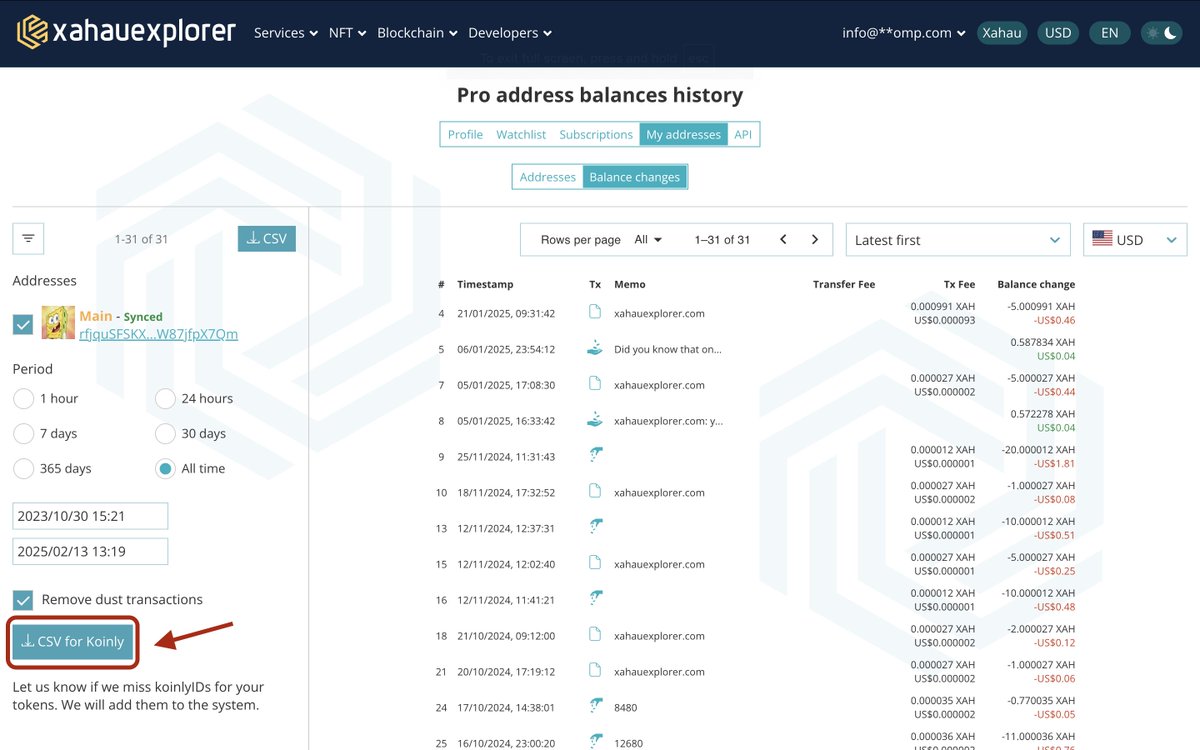This screenshot has width=1200, height=750.
Task: Select the 365 days period
Action: coord(23,468)
